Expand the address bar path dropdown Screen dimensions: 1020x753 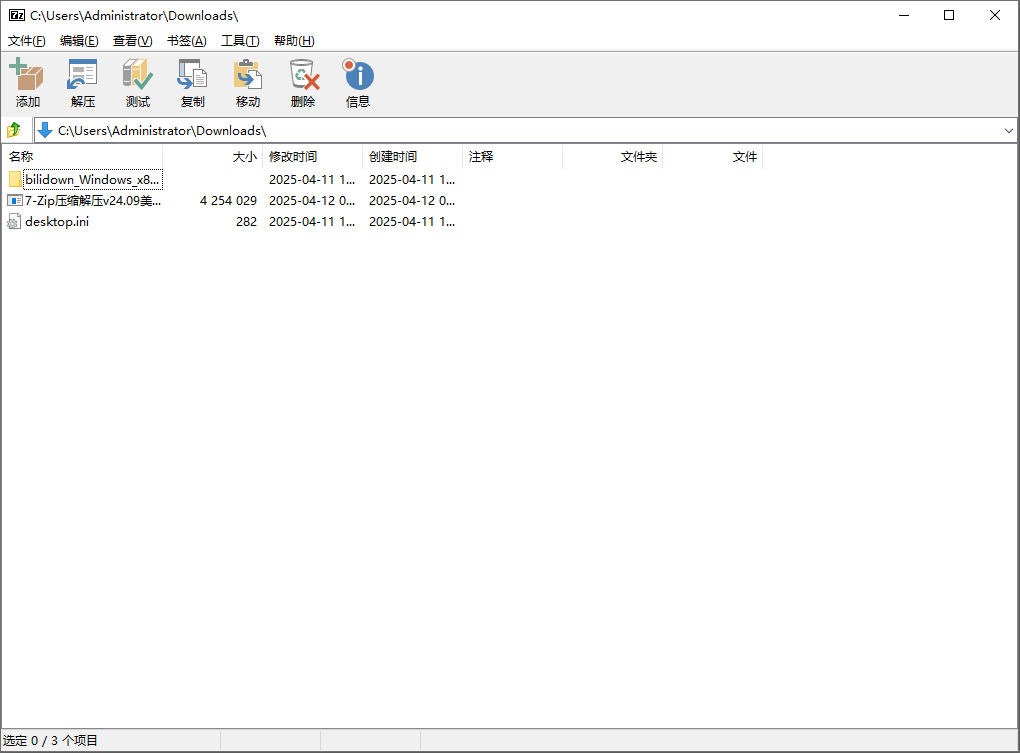[x=1008, y=131]
